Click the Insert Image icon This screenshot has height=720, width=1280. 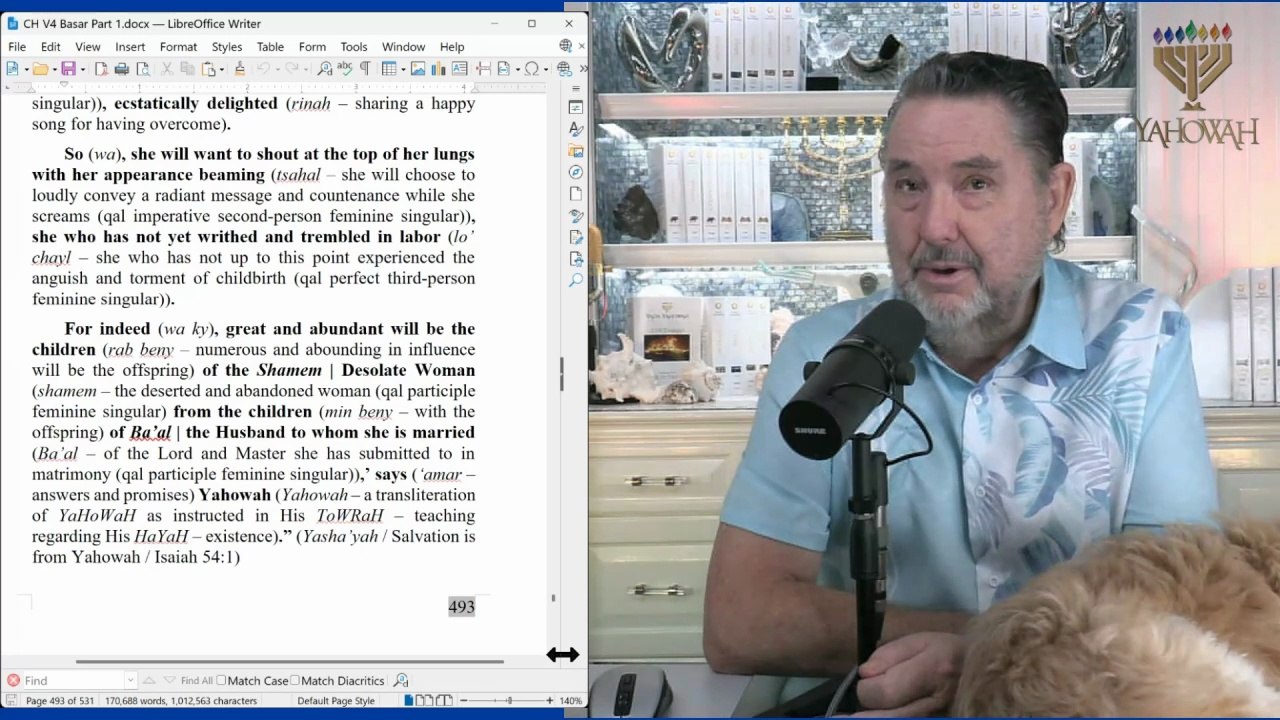(418, 68)
